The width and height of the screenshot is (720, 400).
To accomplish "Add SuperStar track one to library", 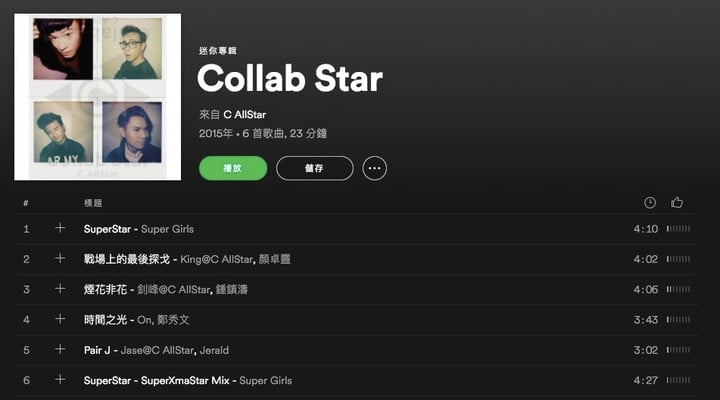I will tap(60, 228).
